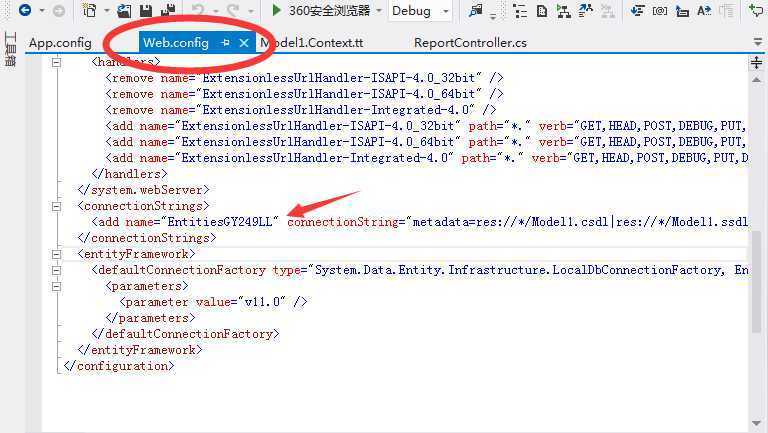Collapse the defaultConnectionFactory node
Viewport: 768px width, 433px height.
click(x=56, y=270)
